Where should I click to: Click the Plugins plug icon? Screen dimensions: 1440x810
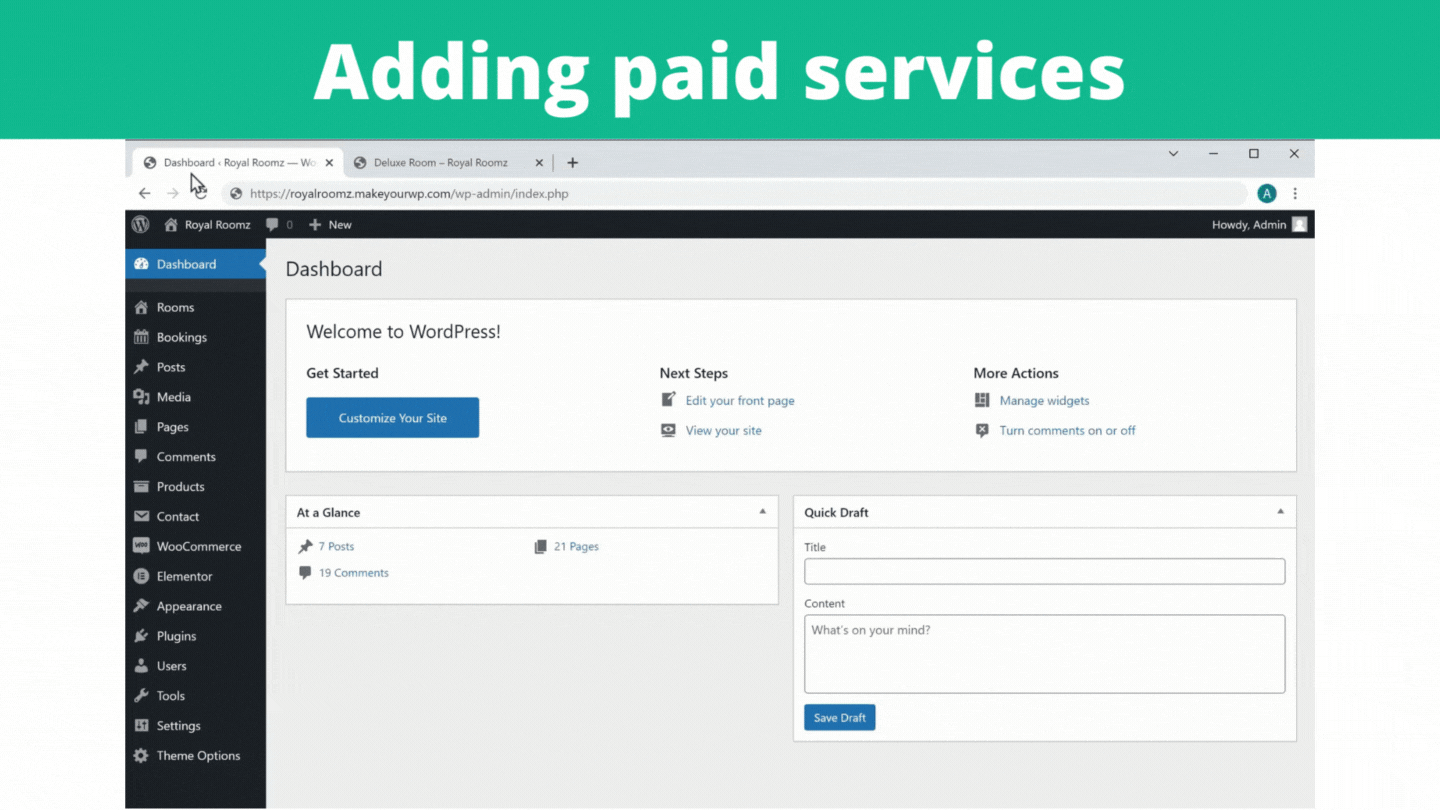[x=141, y=636]
